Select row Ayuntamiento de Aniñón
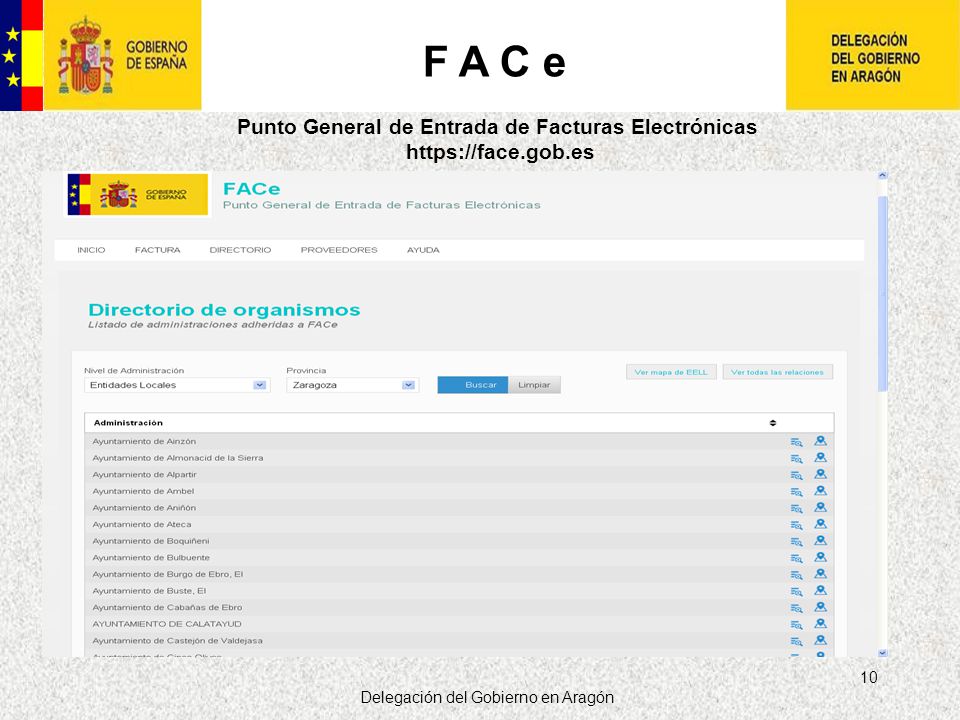Screen dimensions: 960x720 point(459,508)
